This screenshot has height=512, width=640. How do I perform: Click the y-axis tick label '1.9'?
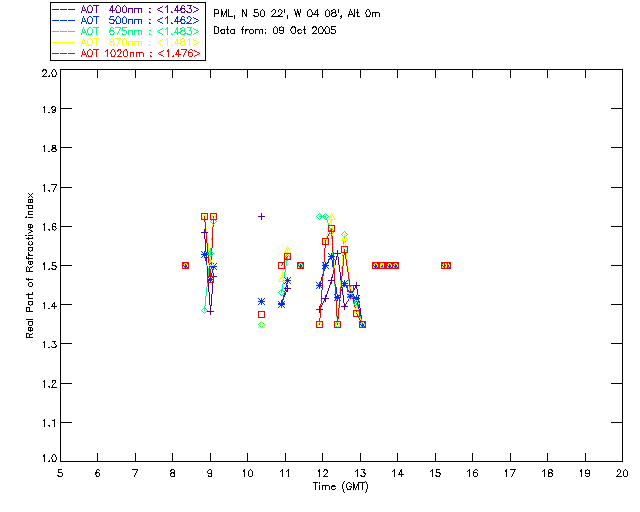pos(49,109)
